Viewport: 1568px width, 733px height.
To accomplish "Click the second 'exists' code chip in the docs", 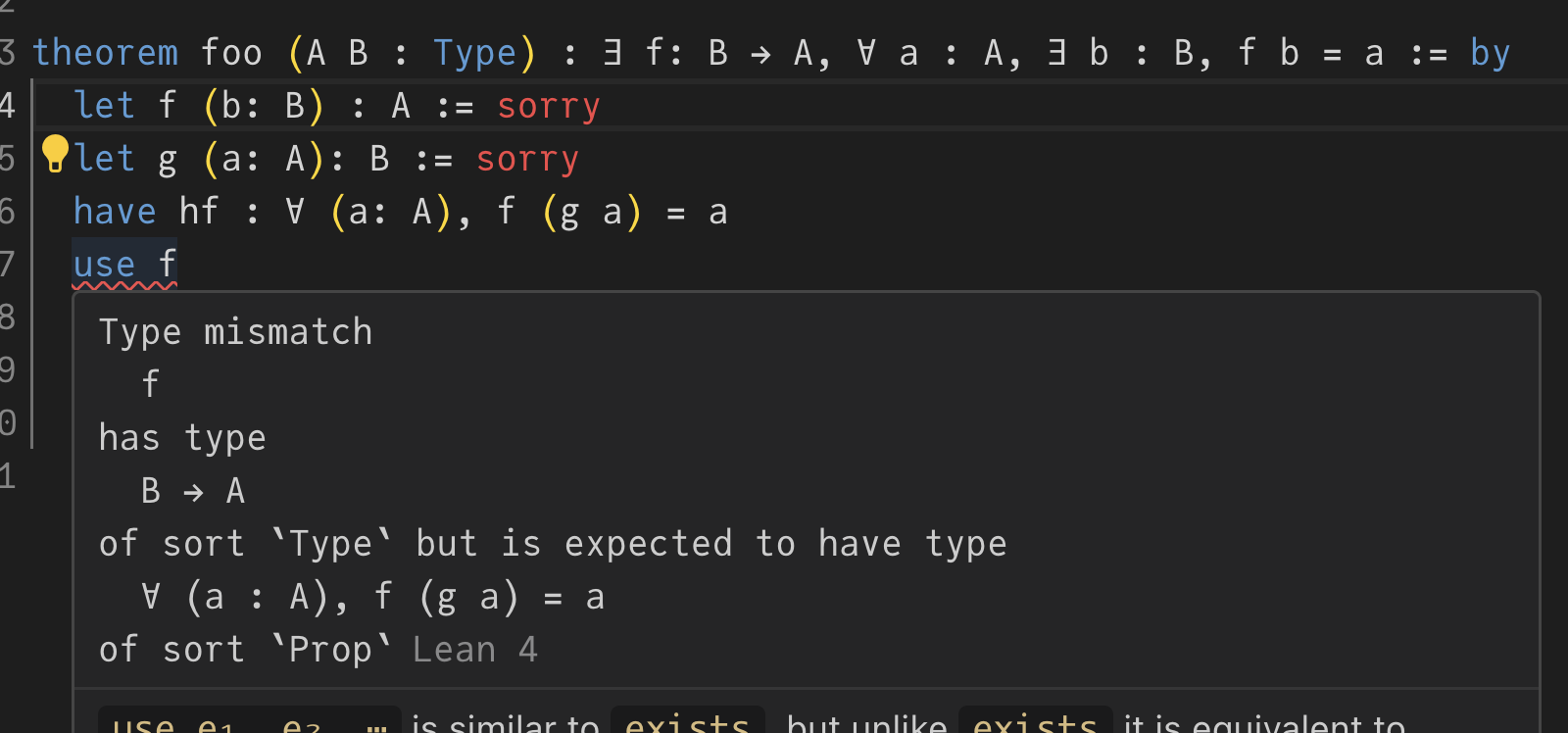I will 1035,724.
